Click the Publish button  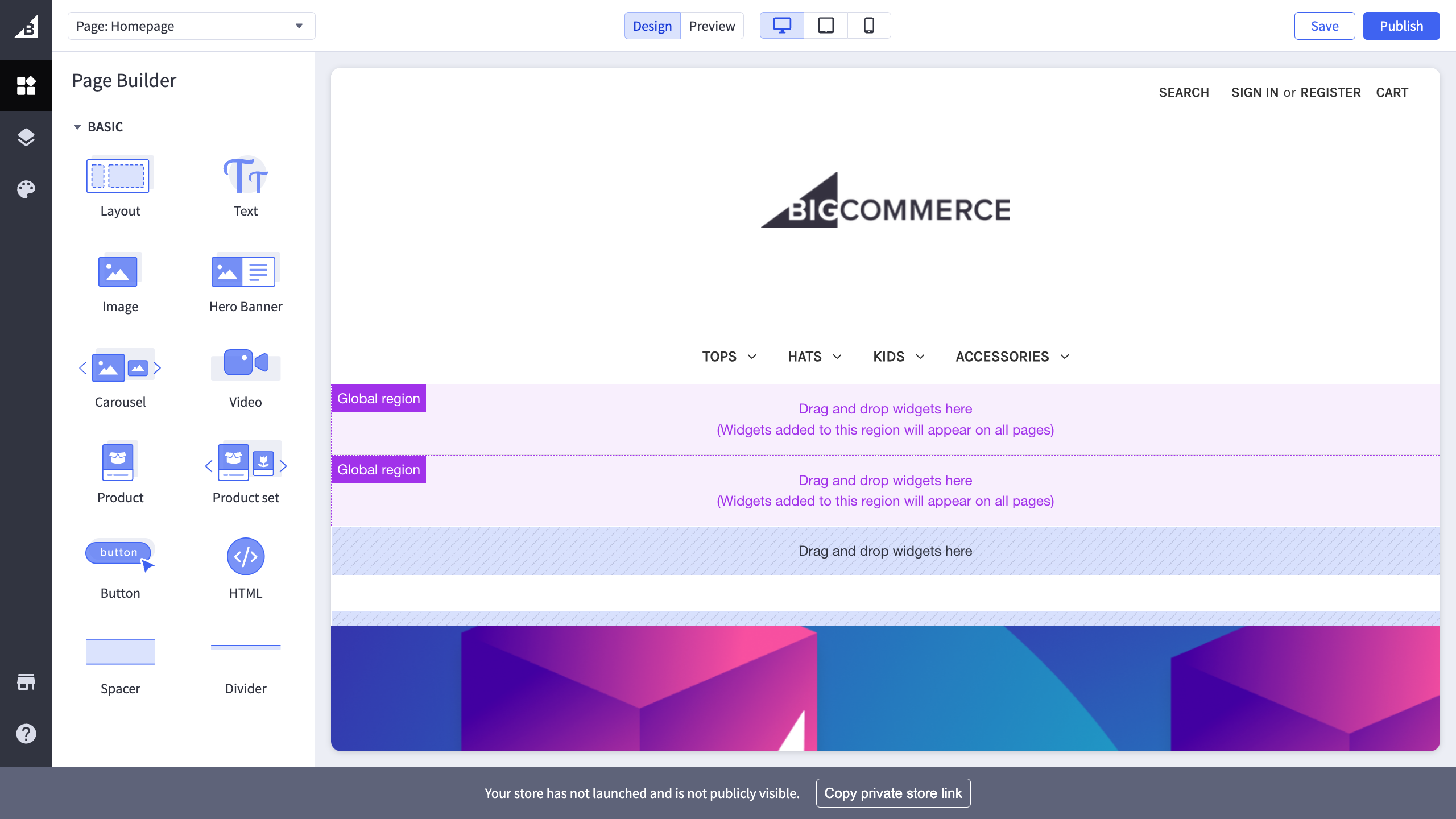point(1401,26)
